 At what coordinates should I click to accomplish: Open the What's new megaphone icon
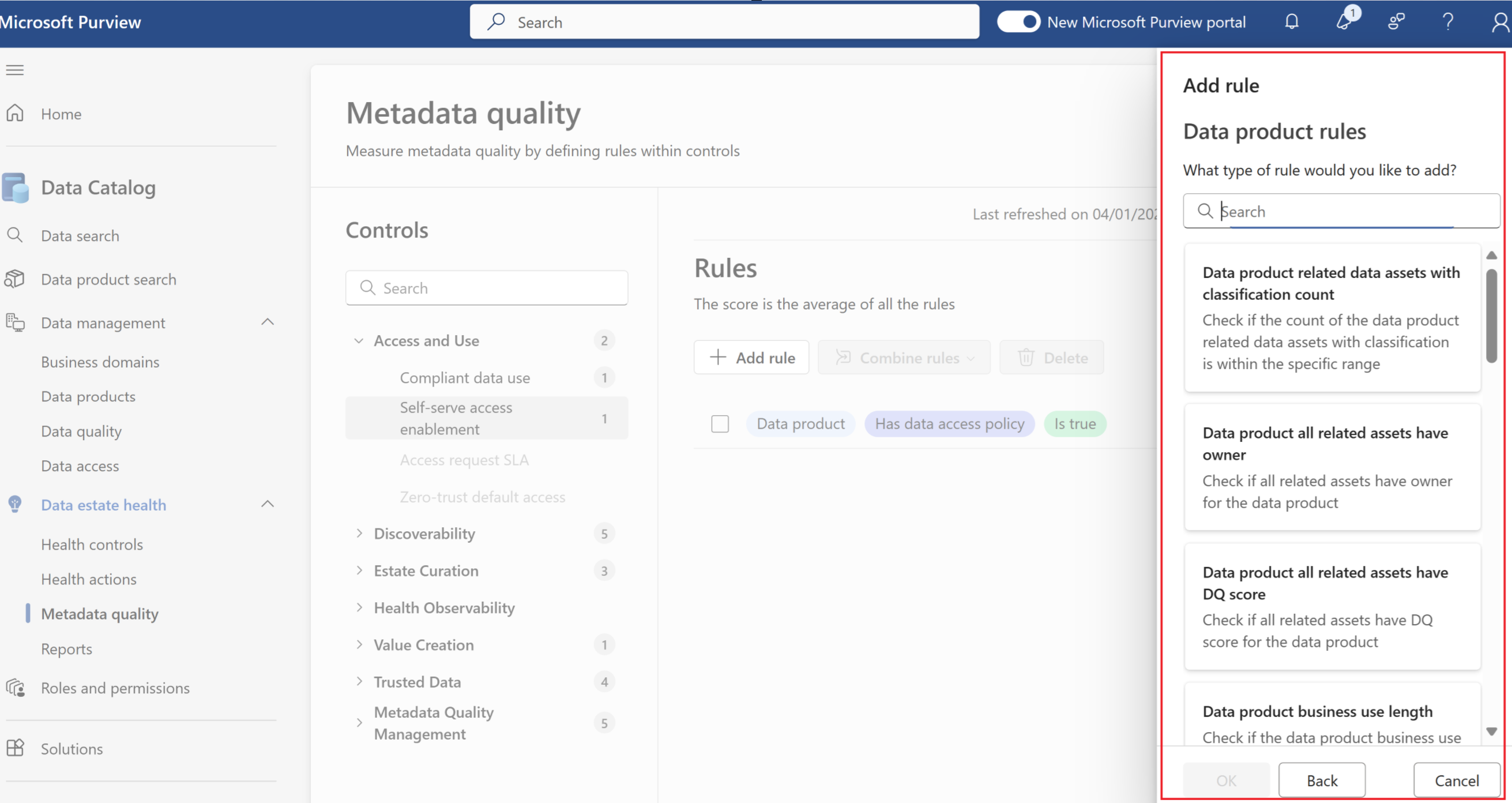pos(1344,22)
